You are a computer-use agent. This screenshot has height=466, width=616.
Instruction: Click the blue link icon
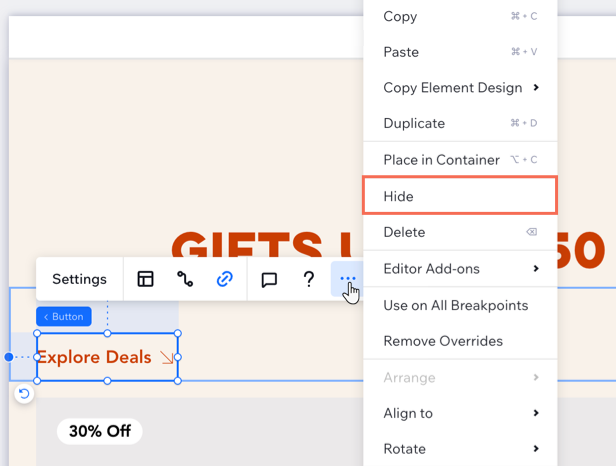coord(224,279)
